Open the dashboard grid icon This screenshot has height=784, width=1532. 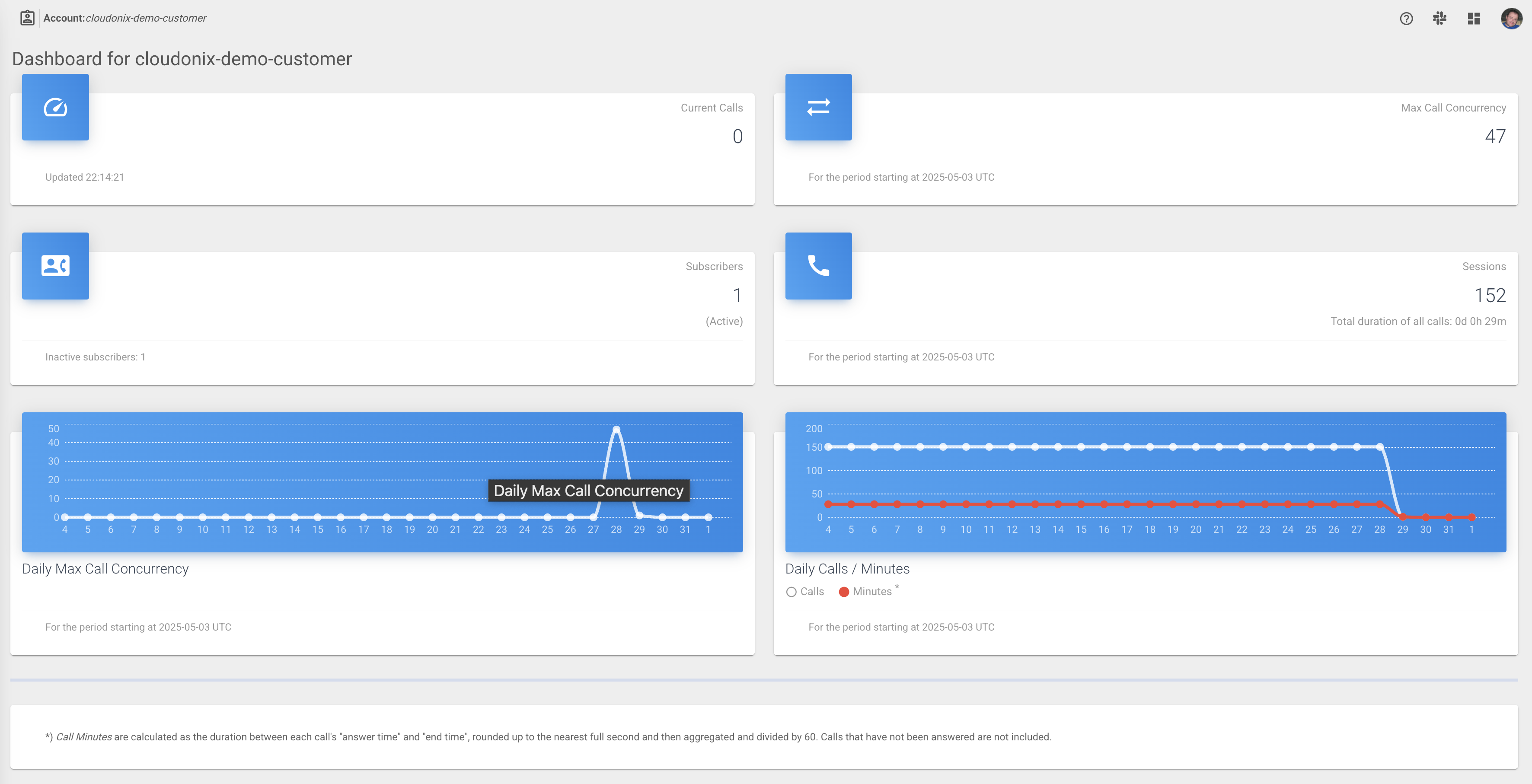tap(1473, 19)
